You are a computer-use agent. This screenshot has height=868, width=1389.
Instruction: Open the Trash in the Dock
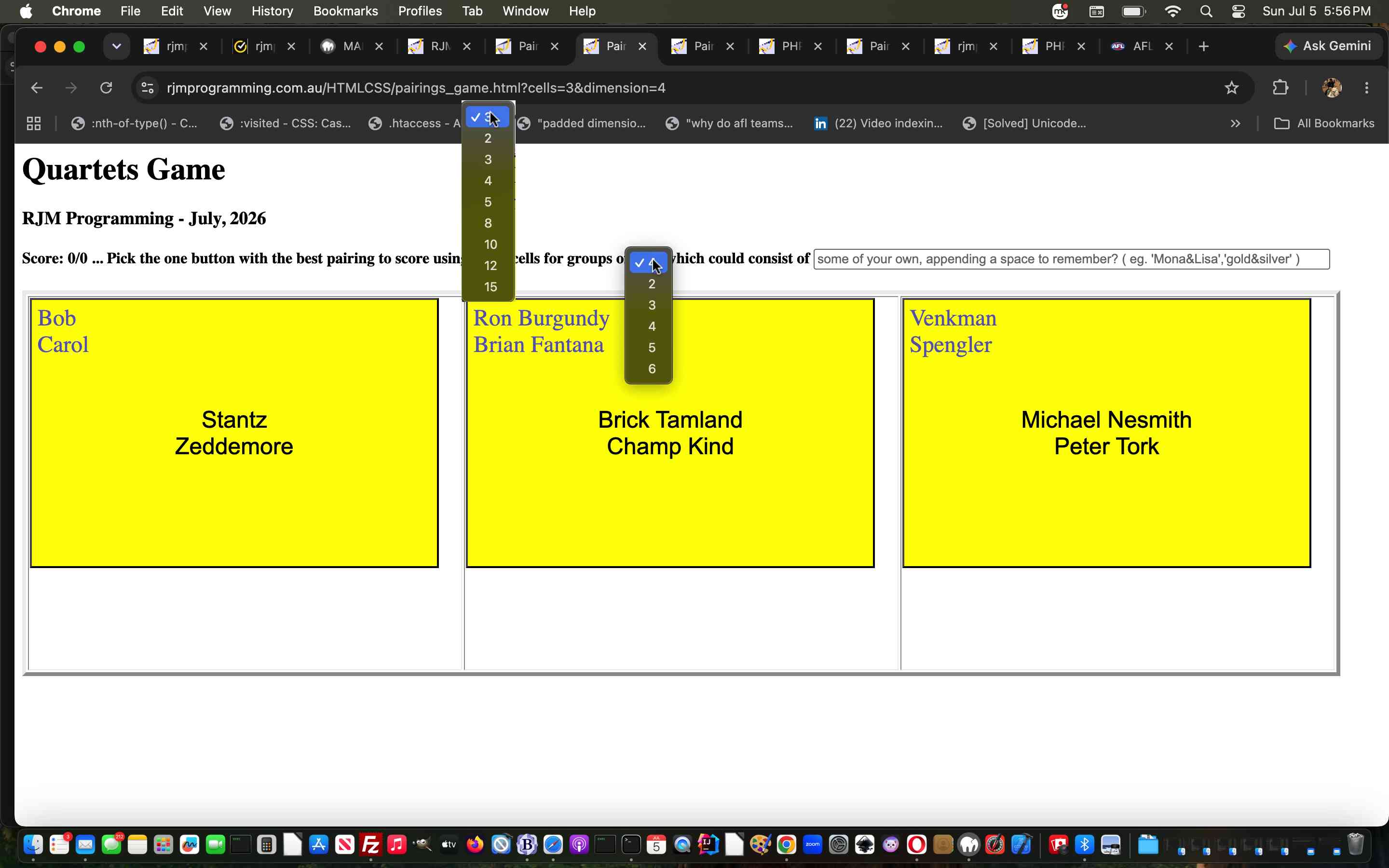coord(1355,844)
